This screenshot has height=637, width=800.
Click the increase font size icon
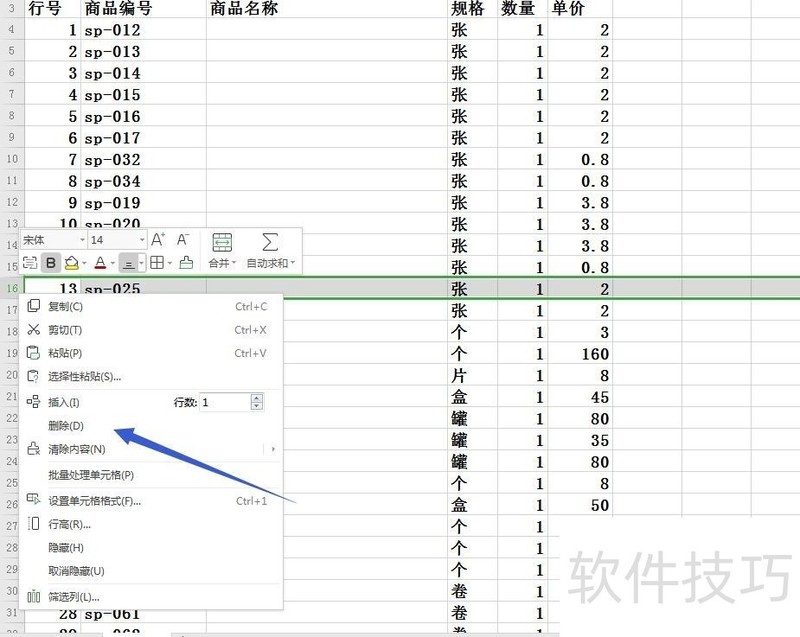(158, 240)
